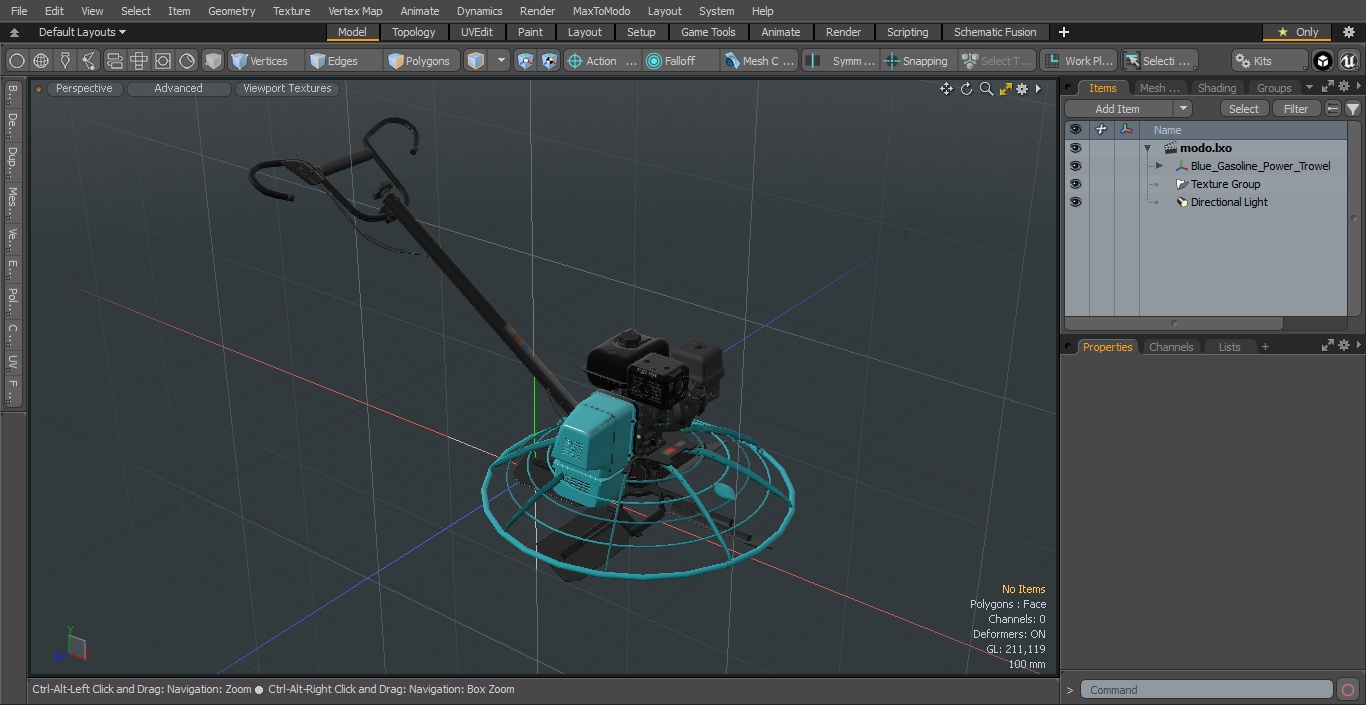1366x705 pixels.
Task: Open the MaxToModo menu
Action: click(601, 11)
